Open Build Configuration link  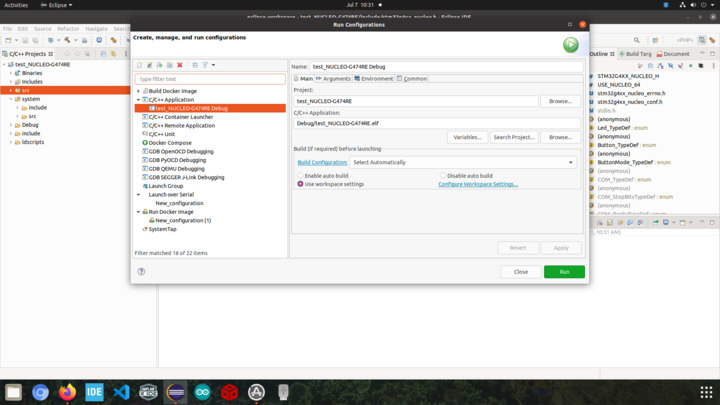(322, 163)
